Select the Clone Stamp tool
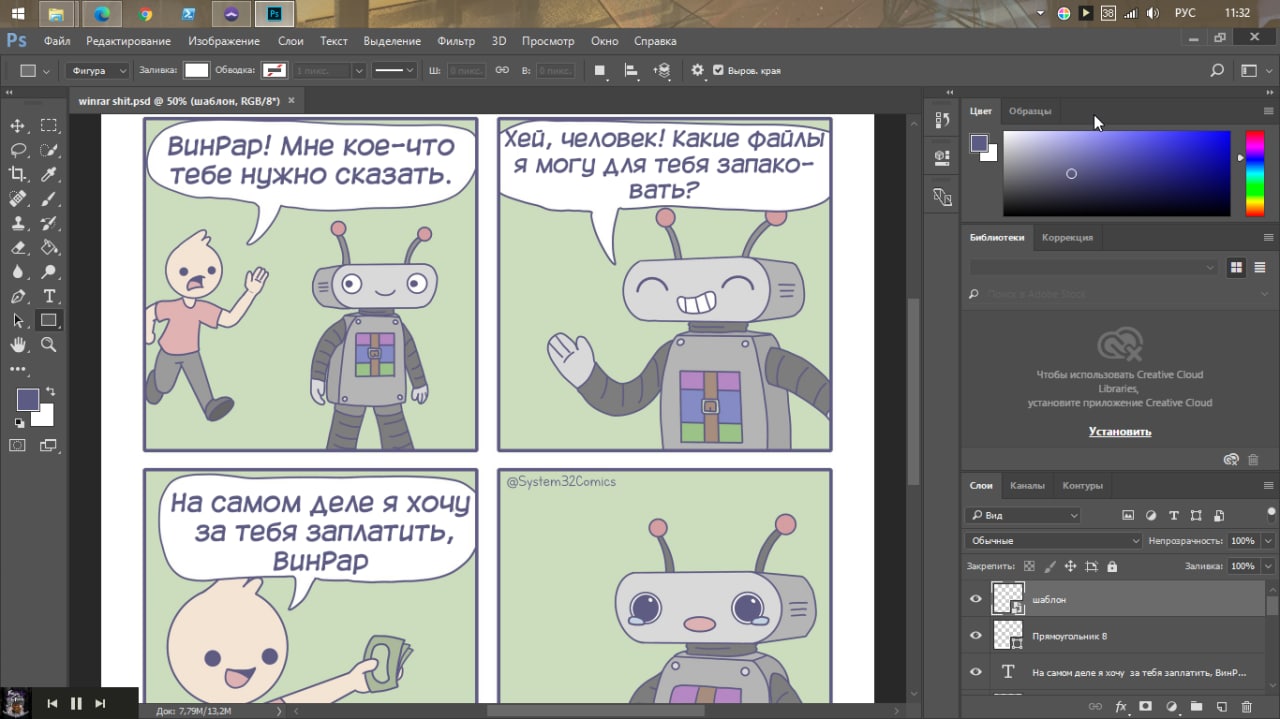The height and width of the screenshot is (719, 1280). point(18,223)
